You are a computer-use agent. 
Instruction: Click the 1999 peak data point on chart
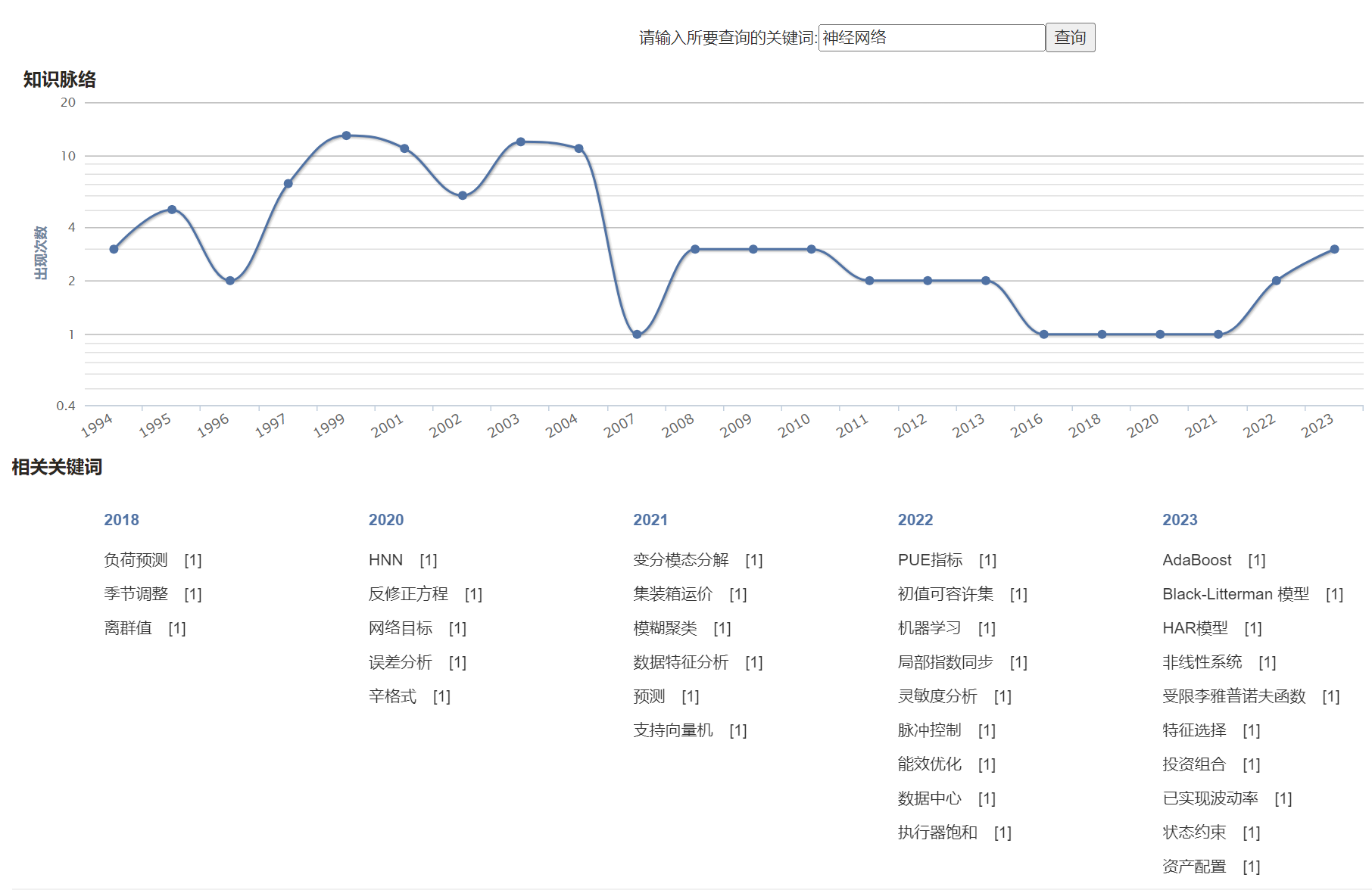tap(346, 135)
